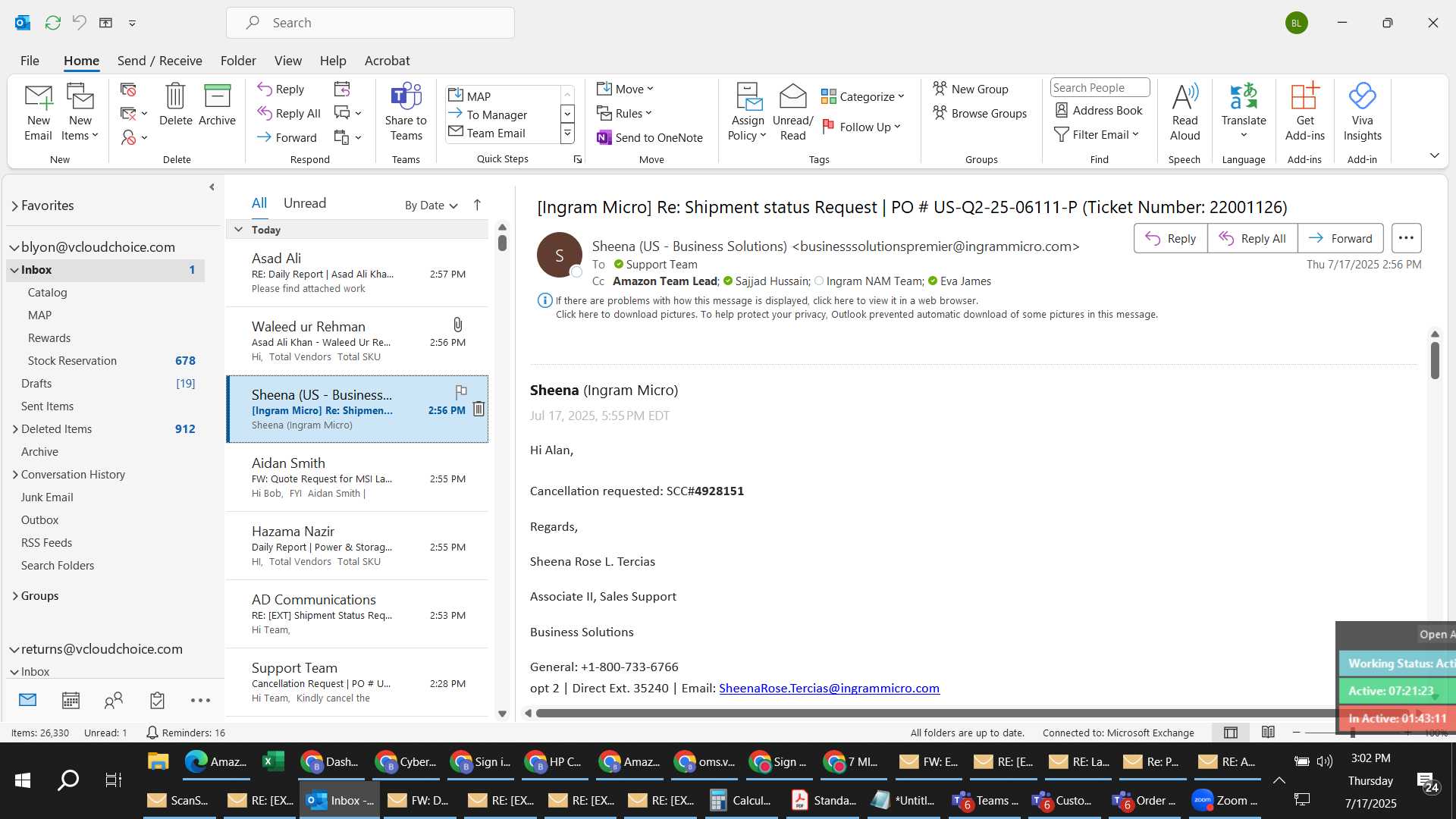Click the Mail icon in navigation bar
Image resolution: width=1456 pixels, height=819 pixels.
[27, 700]
